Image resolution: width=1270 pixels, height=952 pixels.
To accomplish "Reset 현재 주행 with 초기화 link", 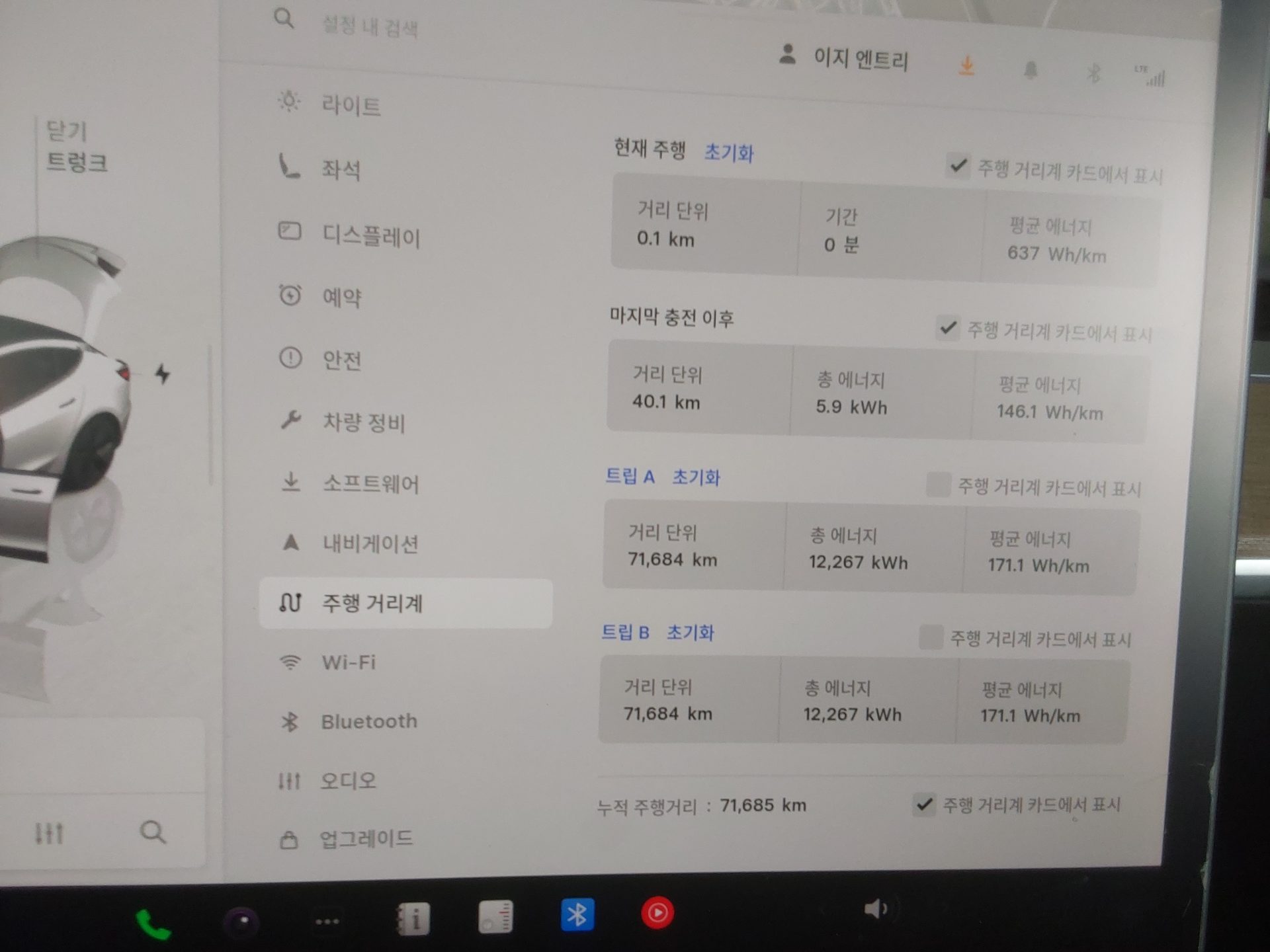I will tap(728, 153).
